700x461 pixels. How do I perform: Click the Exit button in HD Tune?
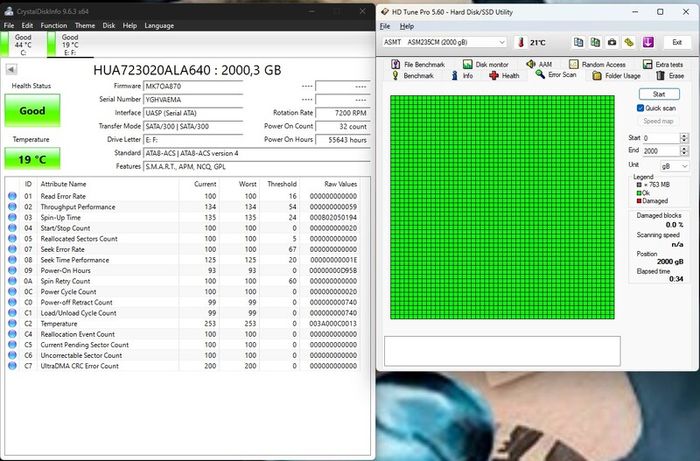pyautogui.click(x=677, y=42)
